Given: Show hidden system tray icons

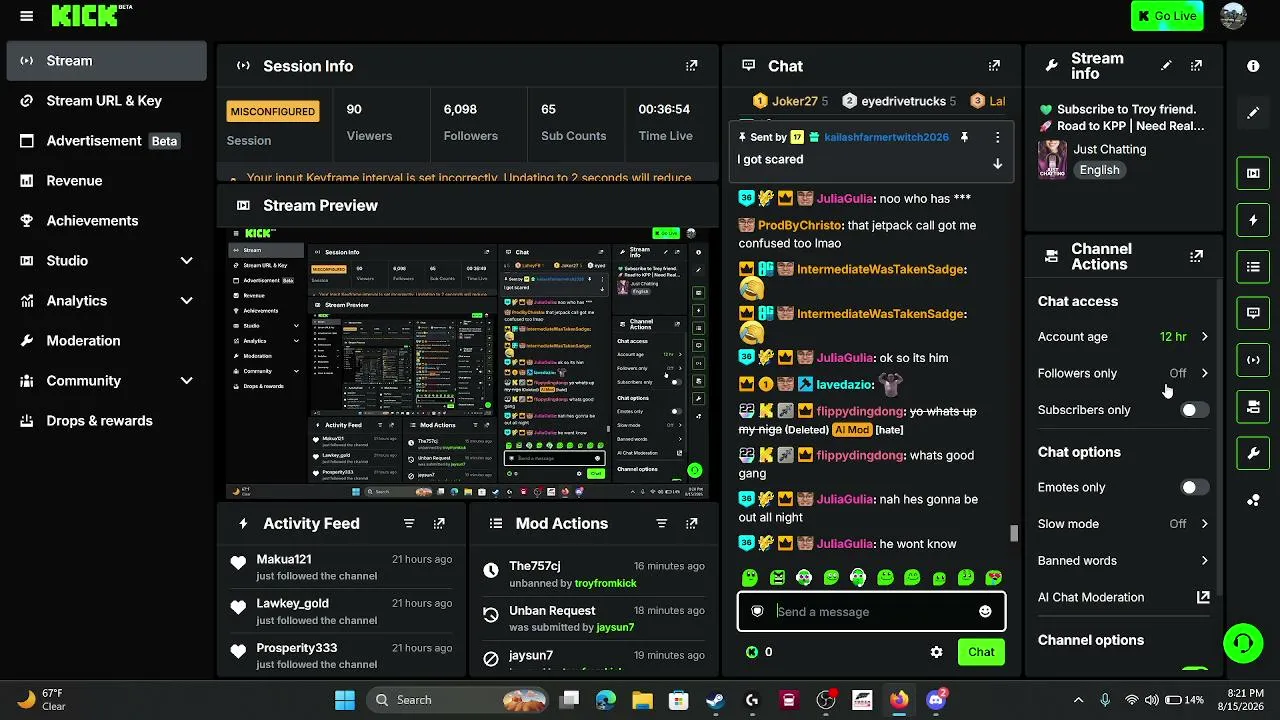Looking at the screenshot, I should click(1078, 700).
